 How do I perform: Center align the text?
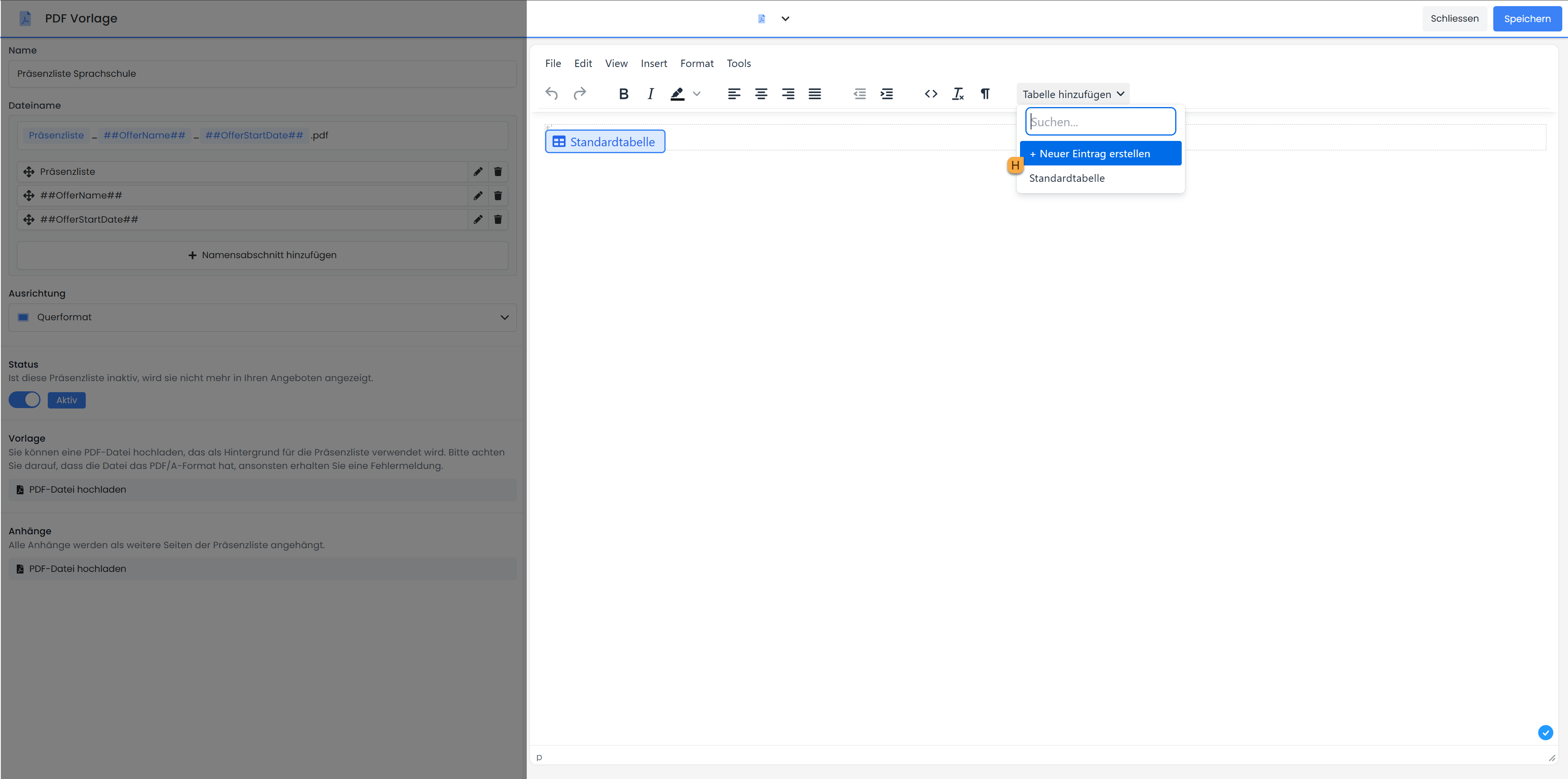[761, 94]
